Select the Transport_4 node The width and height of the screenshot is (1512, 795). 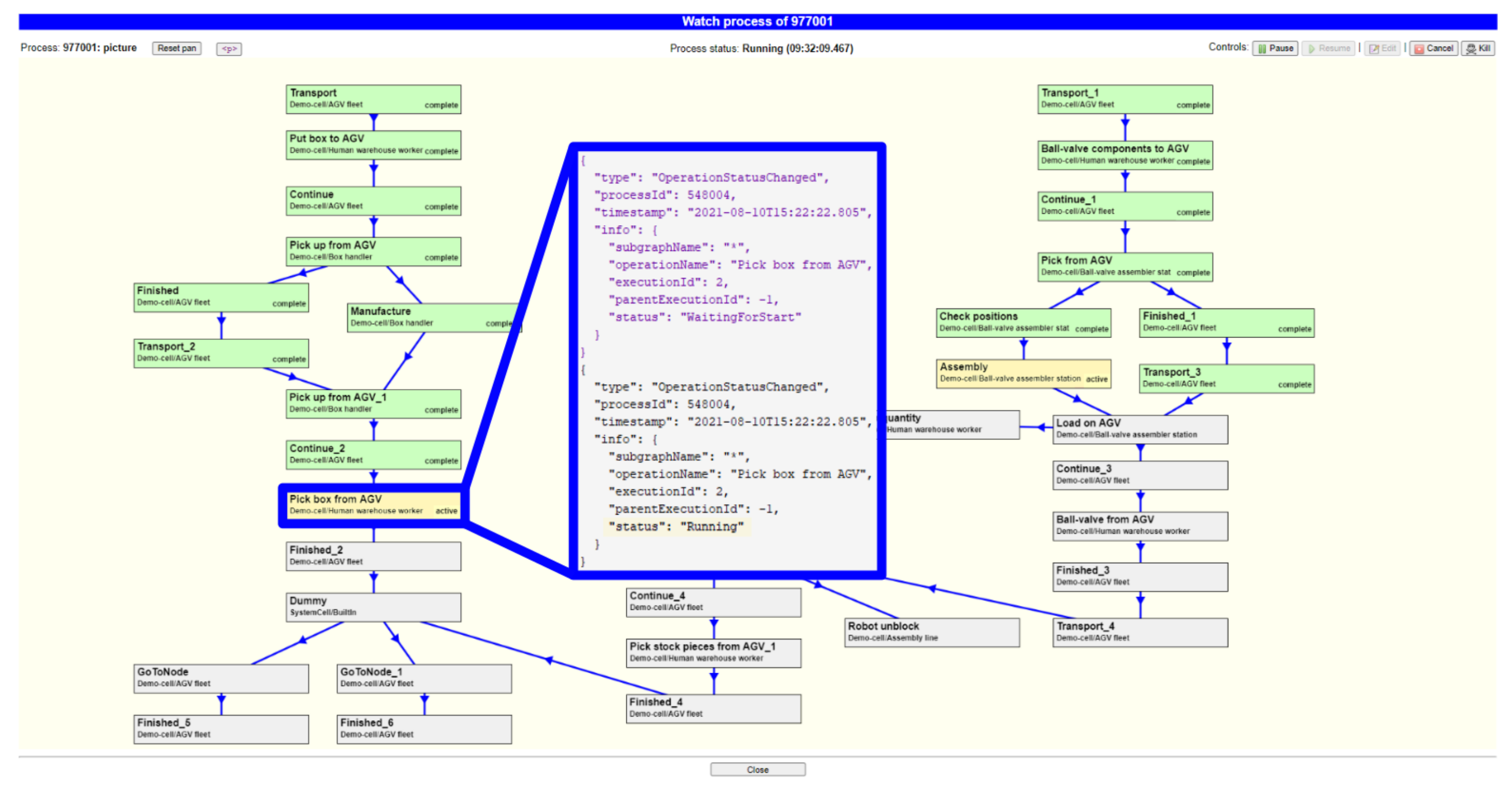pos(1140,632)
